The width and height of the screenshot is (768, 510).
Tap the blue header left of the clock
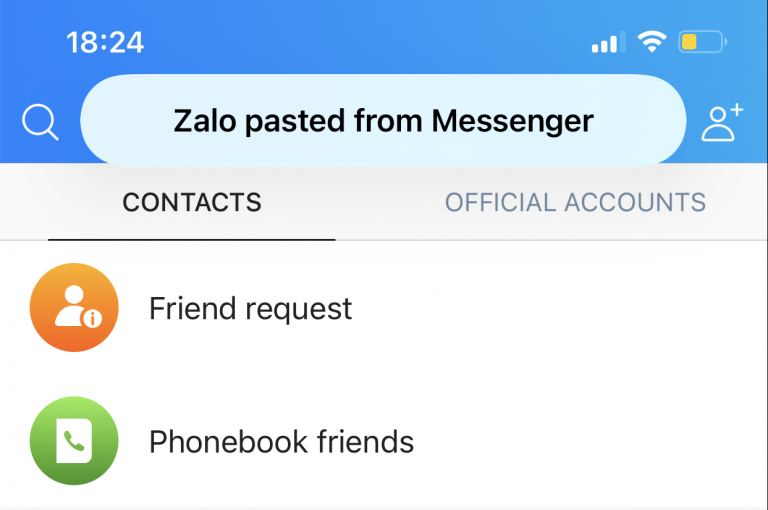point(30,42)
